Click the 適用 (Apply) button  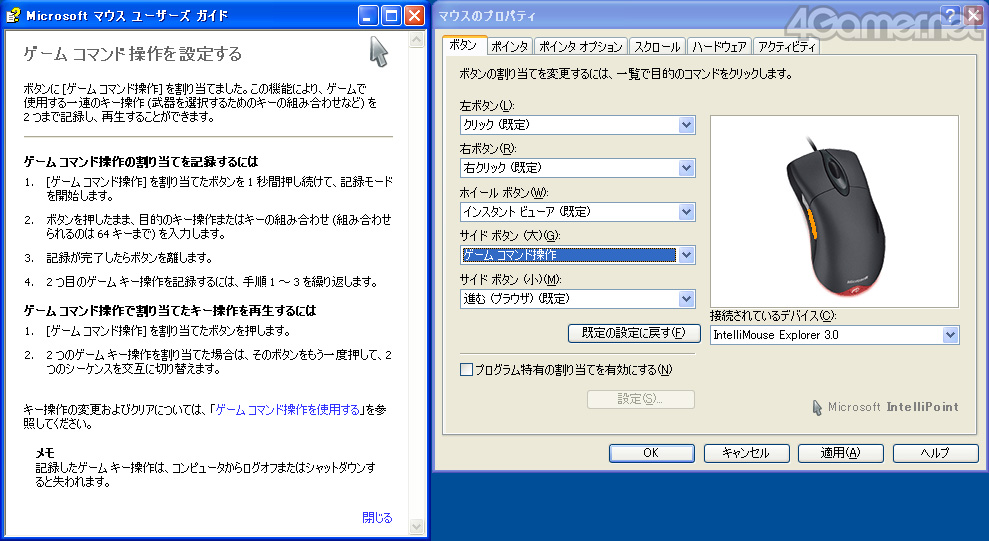841,453
